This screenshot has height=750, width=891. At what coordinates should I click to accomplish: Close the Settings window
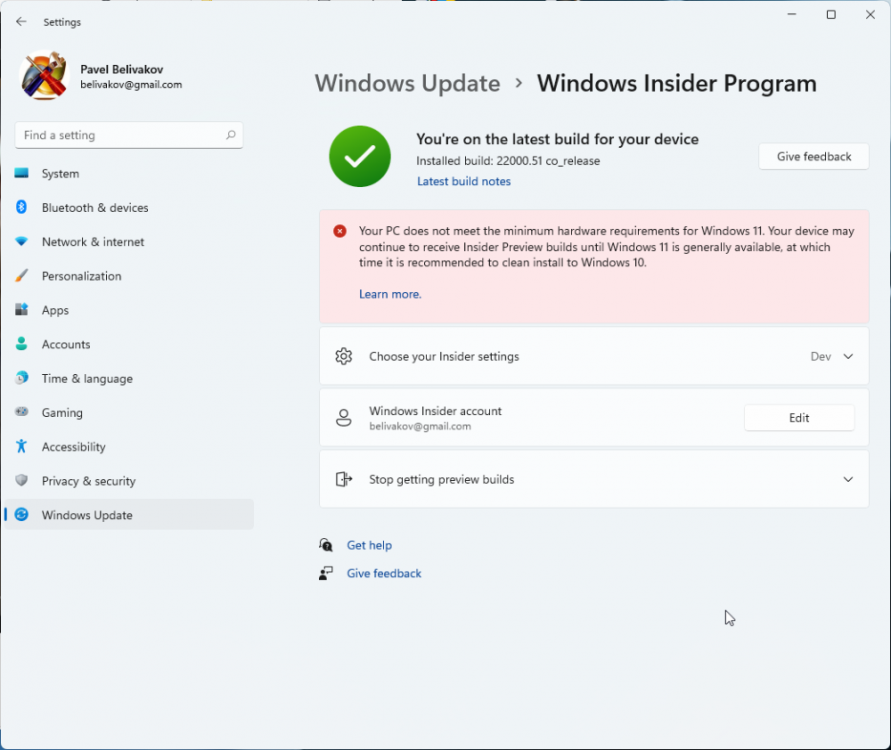tap(870, 14)
